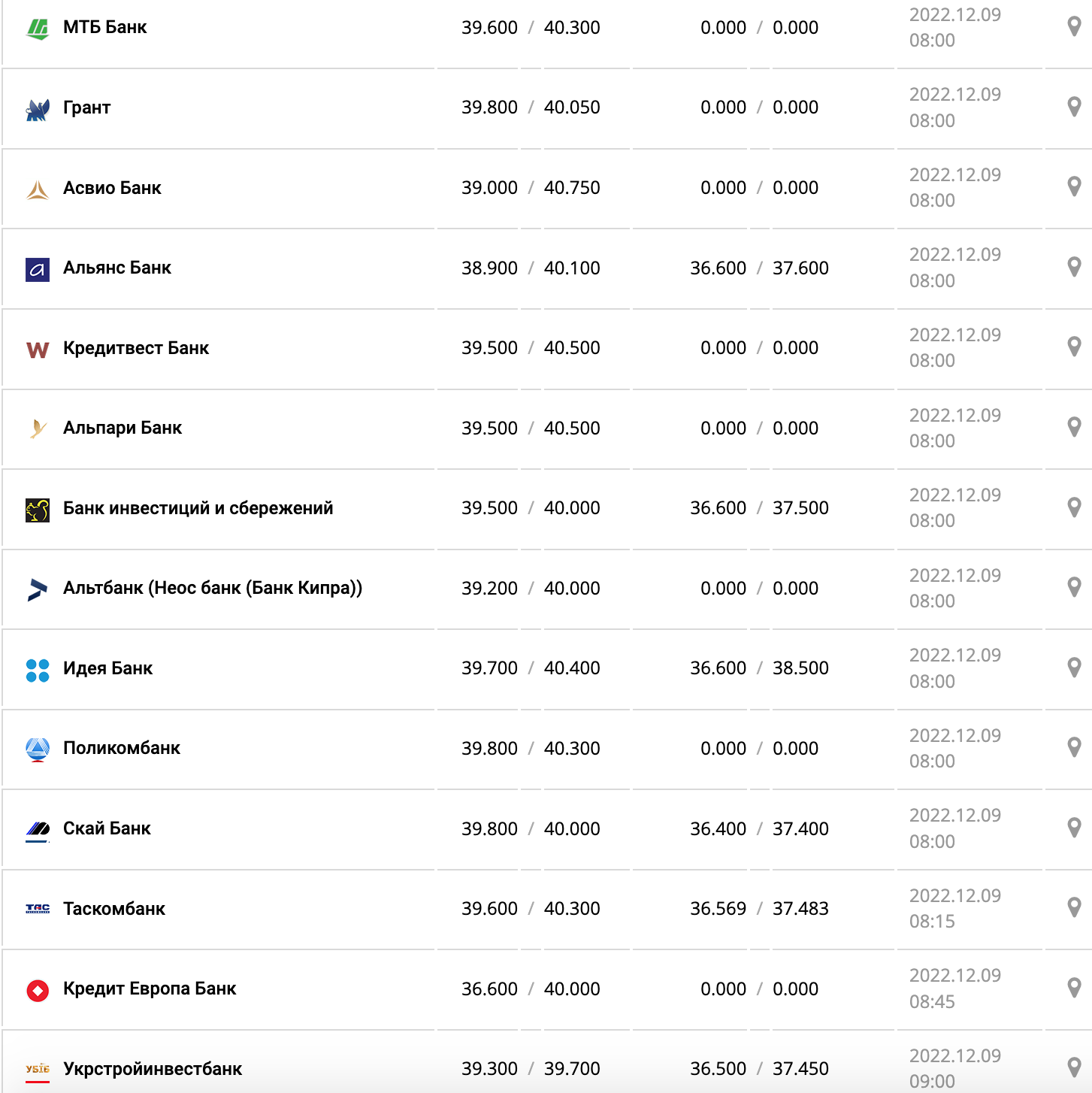This screenshot has width=1092, height=1093.
Task: Click the Кредит Европа Банк red logo
Action: tap(38, 990)
